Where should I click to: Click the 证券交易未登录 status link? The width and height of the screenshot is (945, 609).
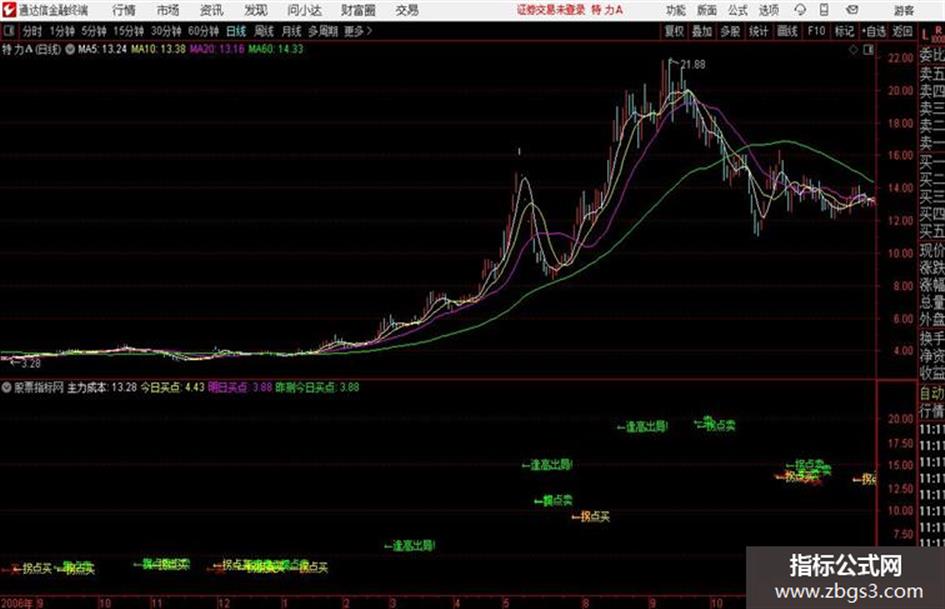(551, 10)
